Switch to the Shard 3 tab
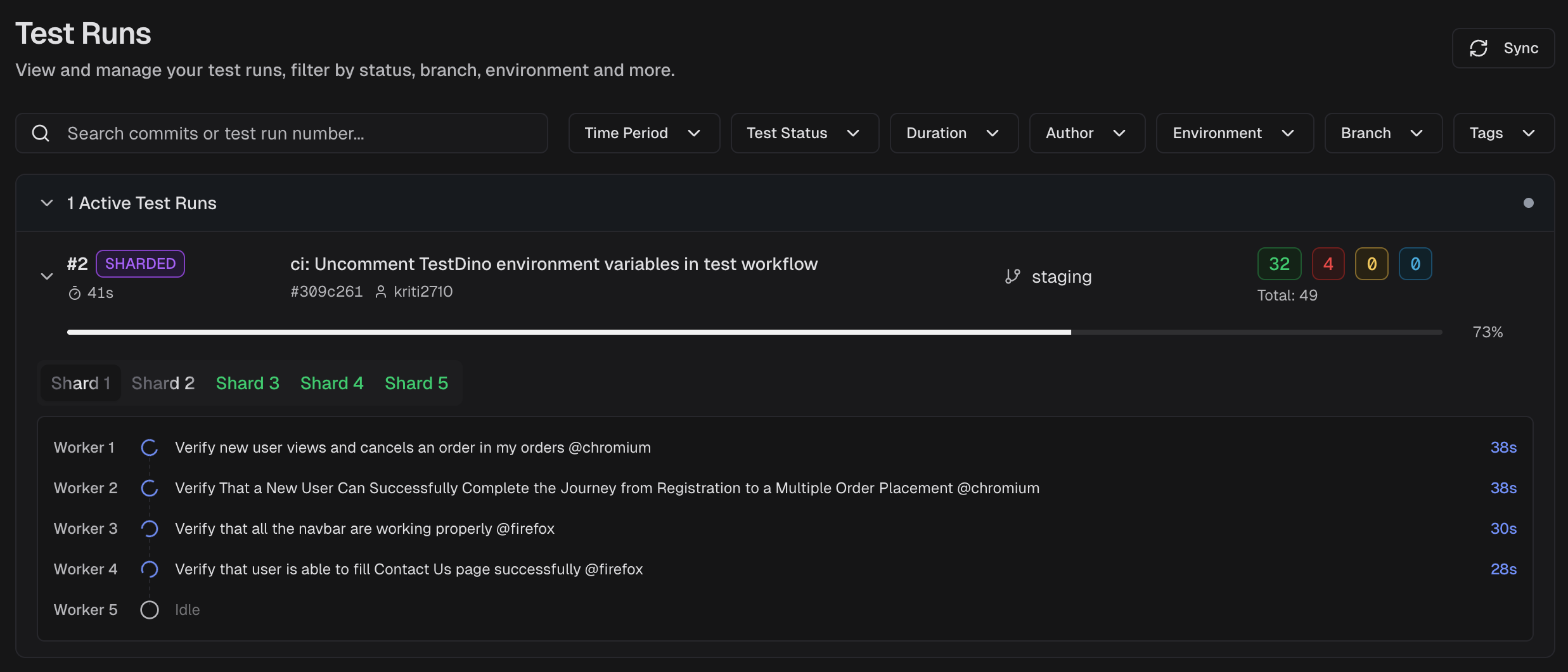The height and width of the screenshot is (672, 1568). [x=247, y=383]
